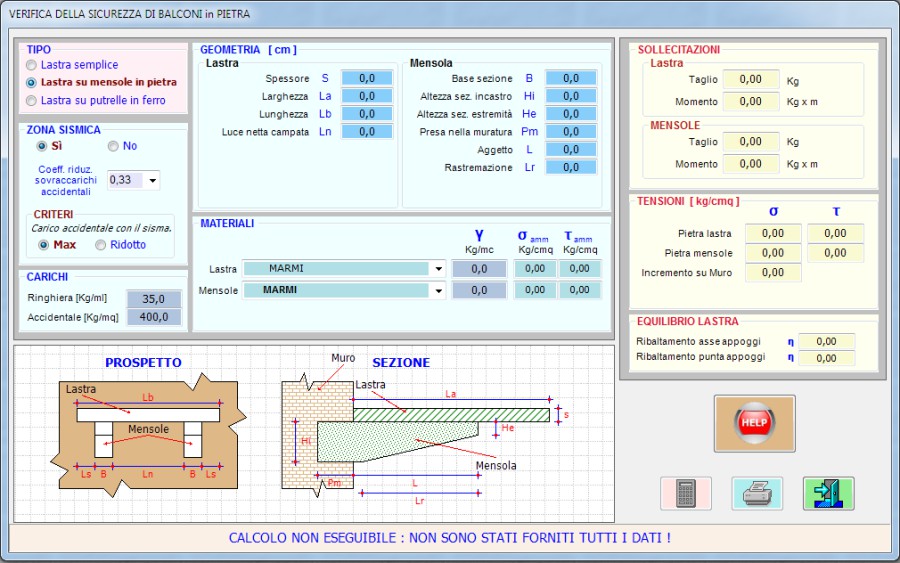Click the Altezza sez. estremità He field
Screen dimensions: 900x563
pyautogui.click(x=571, y=114)
